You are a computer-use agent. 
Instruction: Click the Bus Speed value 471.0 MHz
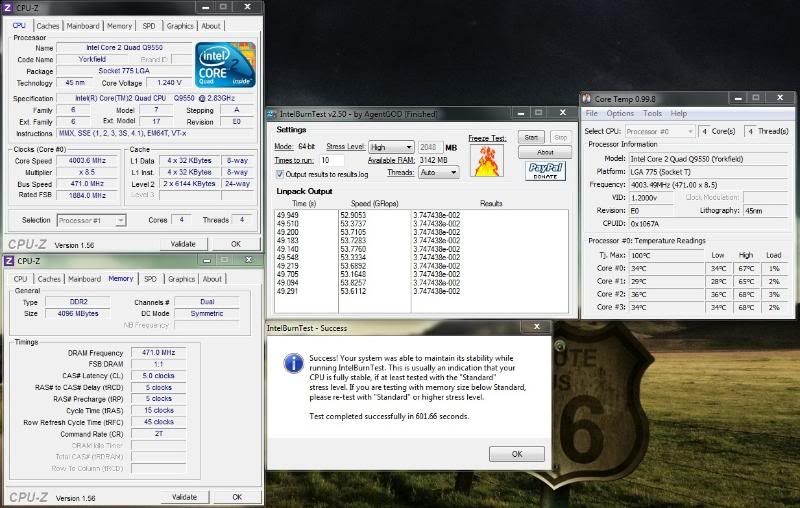[x=88, y=184]
